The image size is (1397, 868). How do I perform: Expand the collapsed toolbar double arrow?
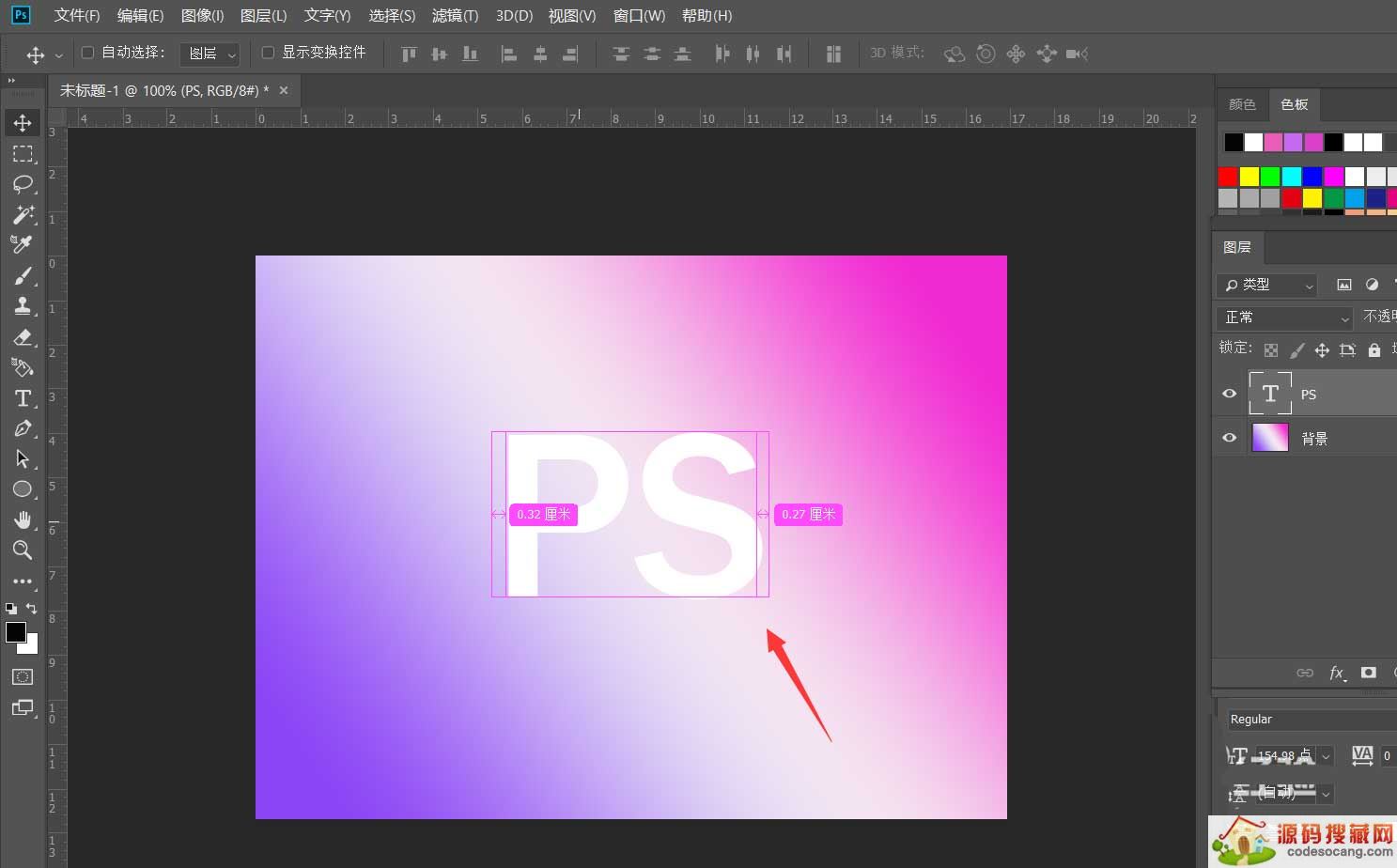[x=11, y=81]
